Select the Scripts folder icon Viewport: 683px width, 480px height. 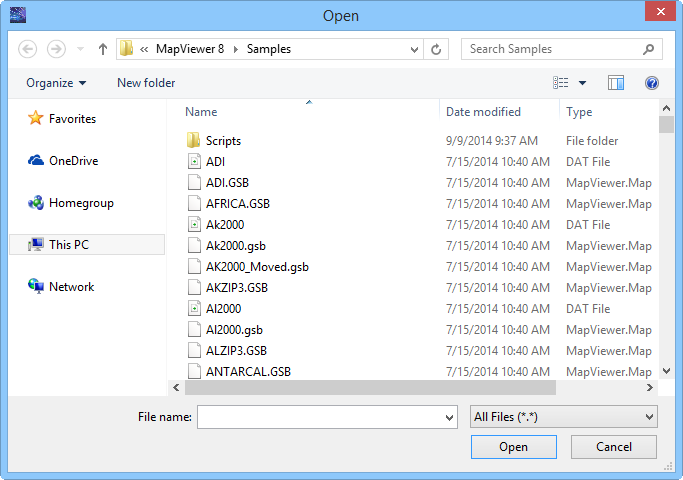pos(193,140)
